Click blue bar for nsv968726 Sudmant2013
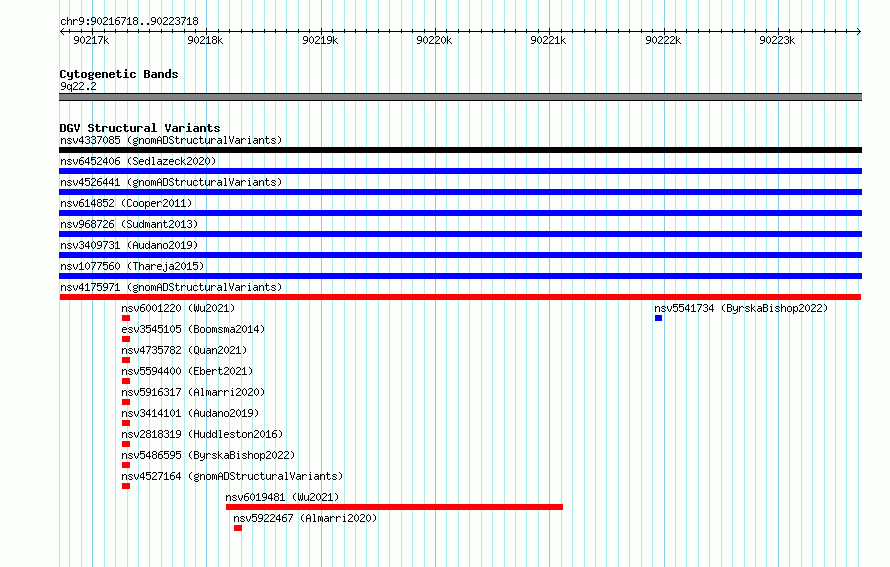 point(460,234)
